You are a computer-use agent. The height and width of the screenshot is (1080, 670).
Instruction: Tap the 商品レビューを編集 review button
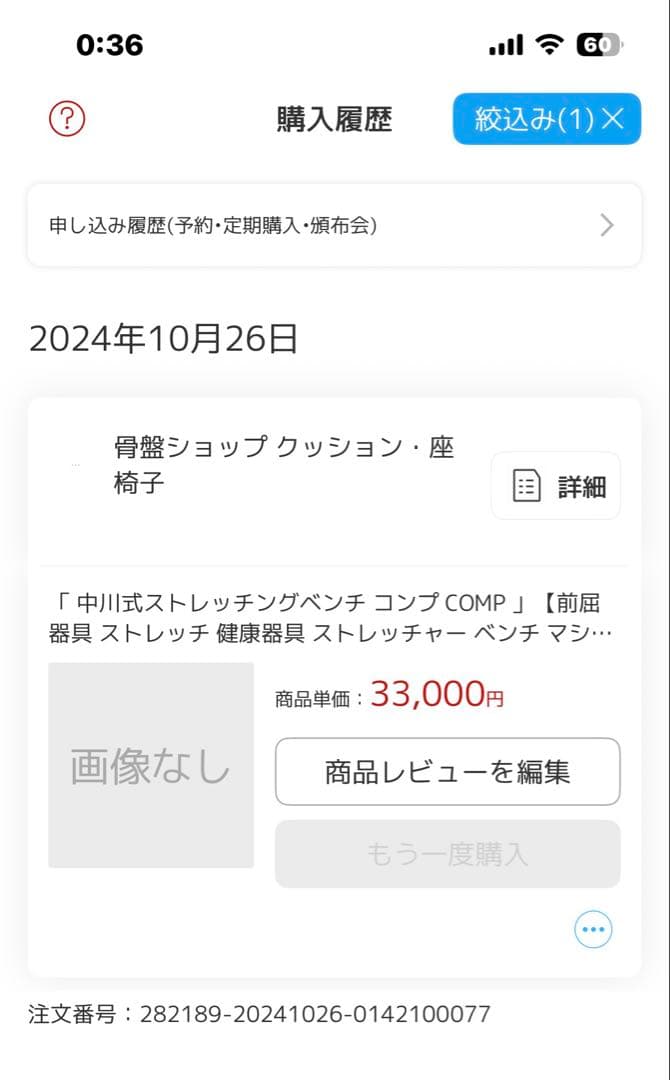pyautogui.click(x=446, y=770)
